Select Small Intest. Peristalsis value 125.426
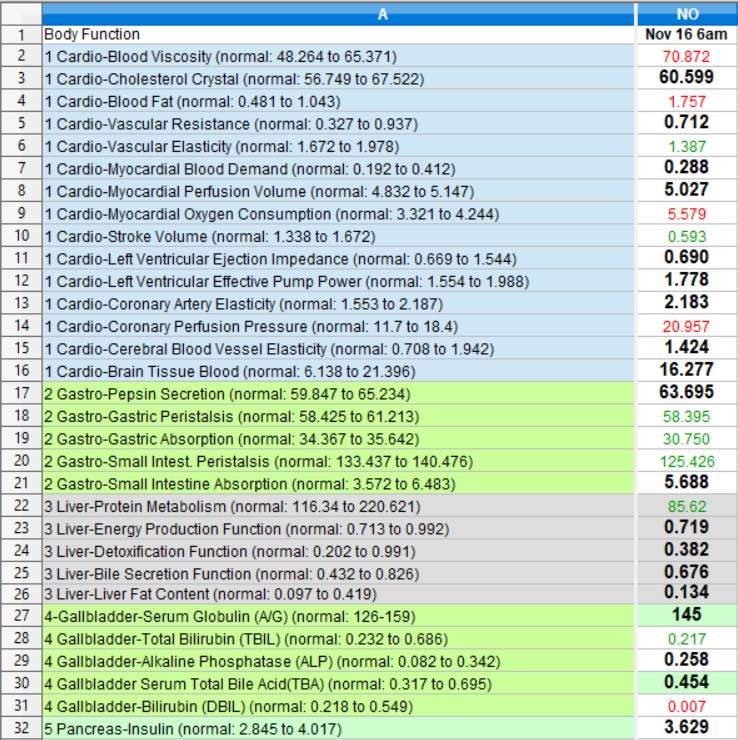 tap(685, 460)
